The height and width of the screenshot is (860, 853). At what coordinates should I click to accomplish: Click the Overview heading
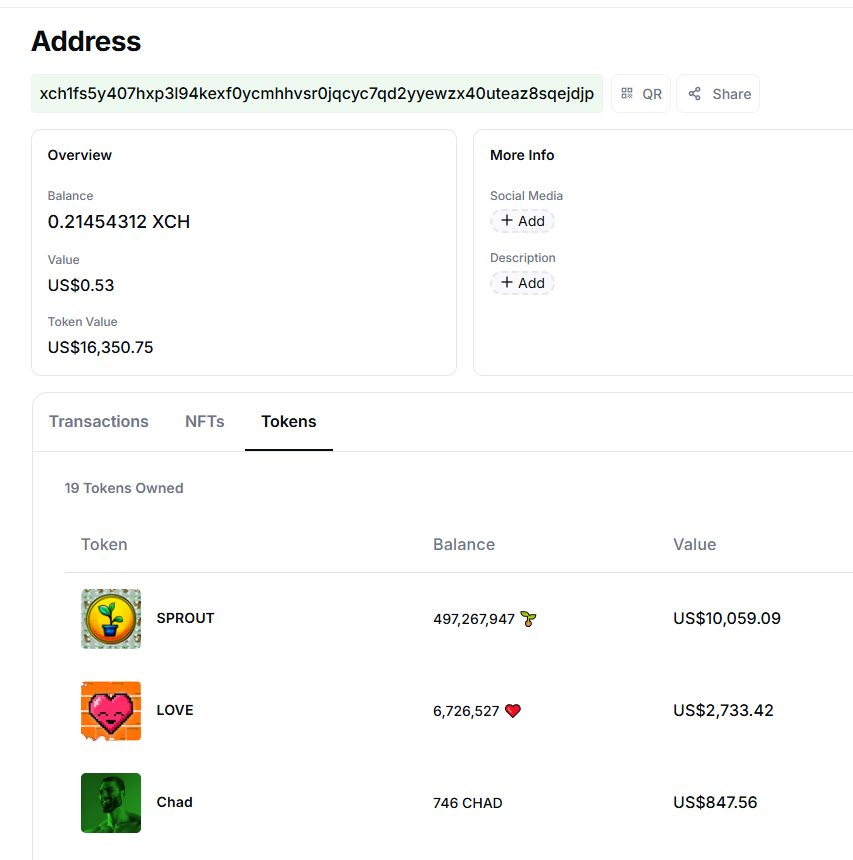click(80, 155)
